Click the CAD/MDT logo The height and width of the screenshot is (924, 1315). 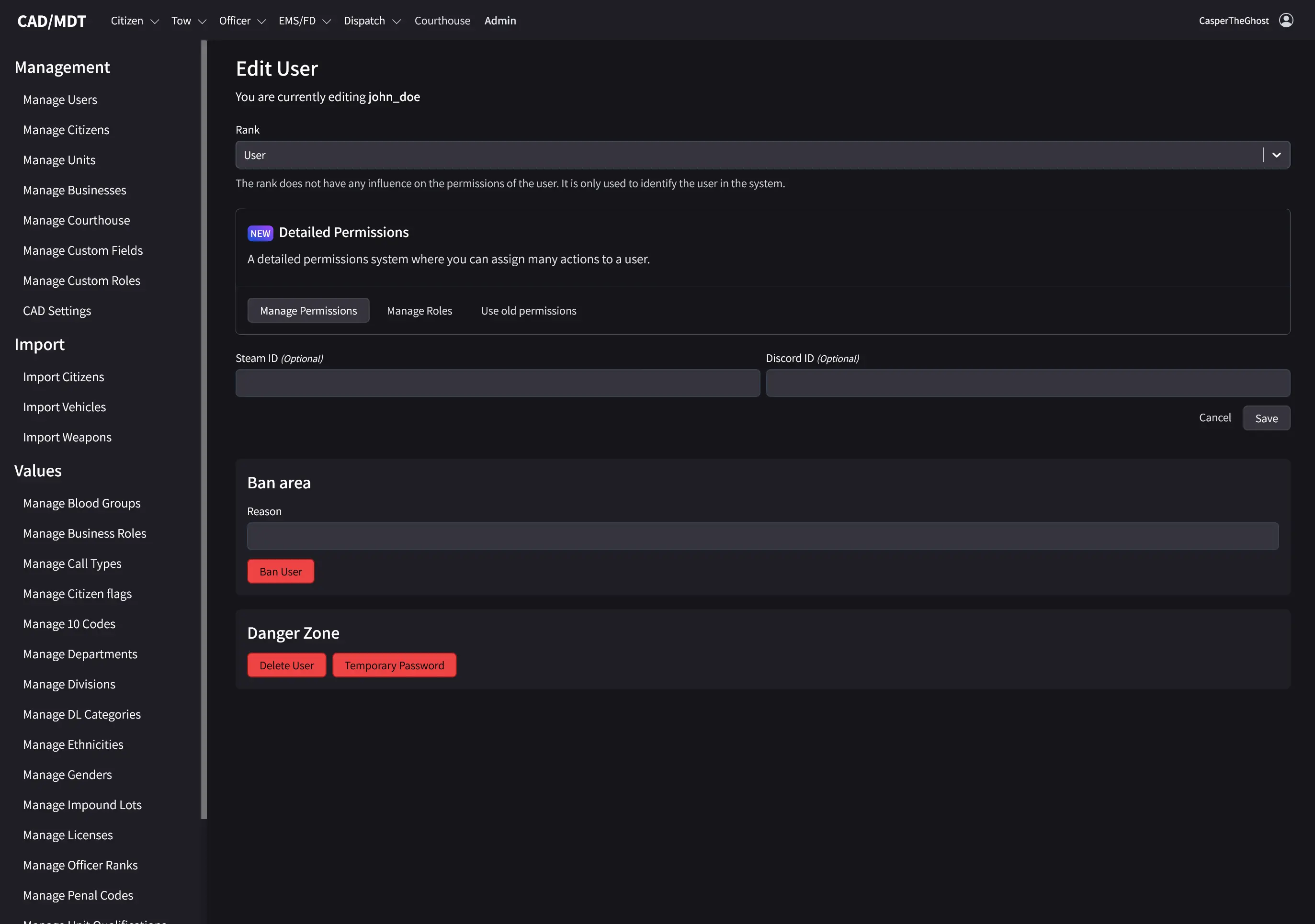pos(52,21)
